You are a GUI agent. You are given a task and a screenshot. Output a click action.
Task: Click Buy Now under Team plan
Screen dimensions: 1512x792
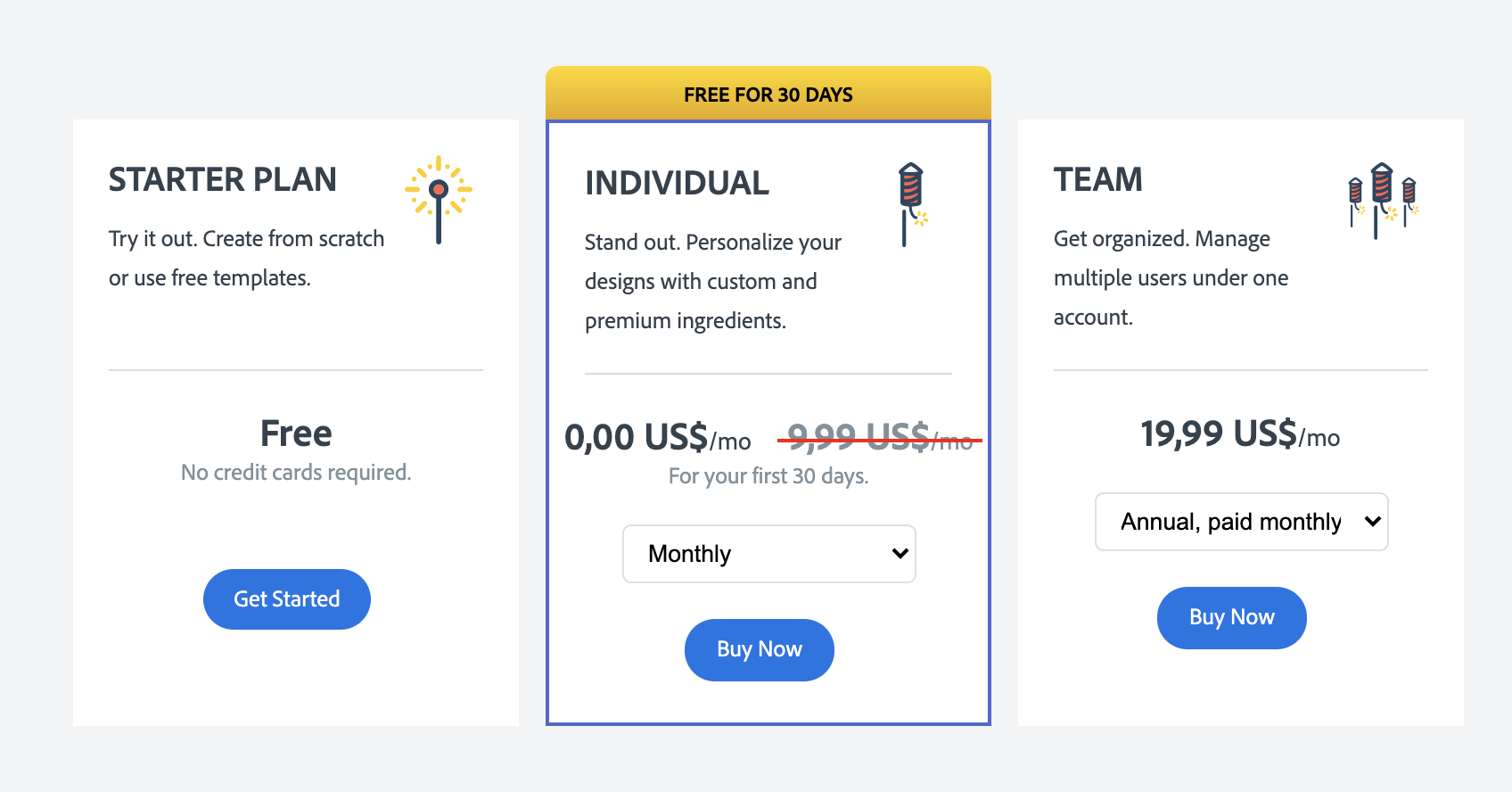(1232, 618)
